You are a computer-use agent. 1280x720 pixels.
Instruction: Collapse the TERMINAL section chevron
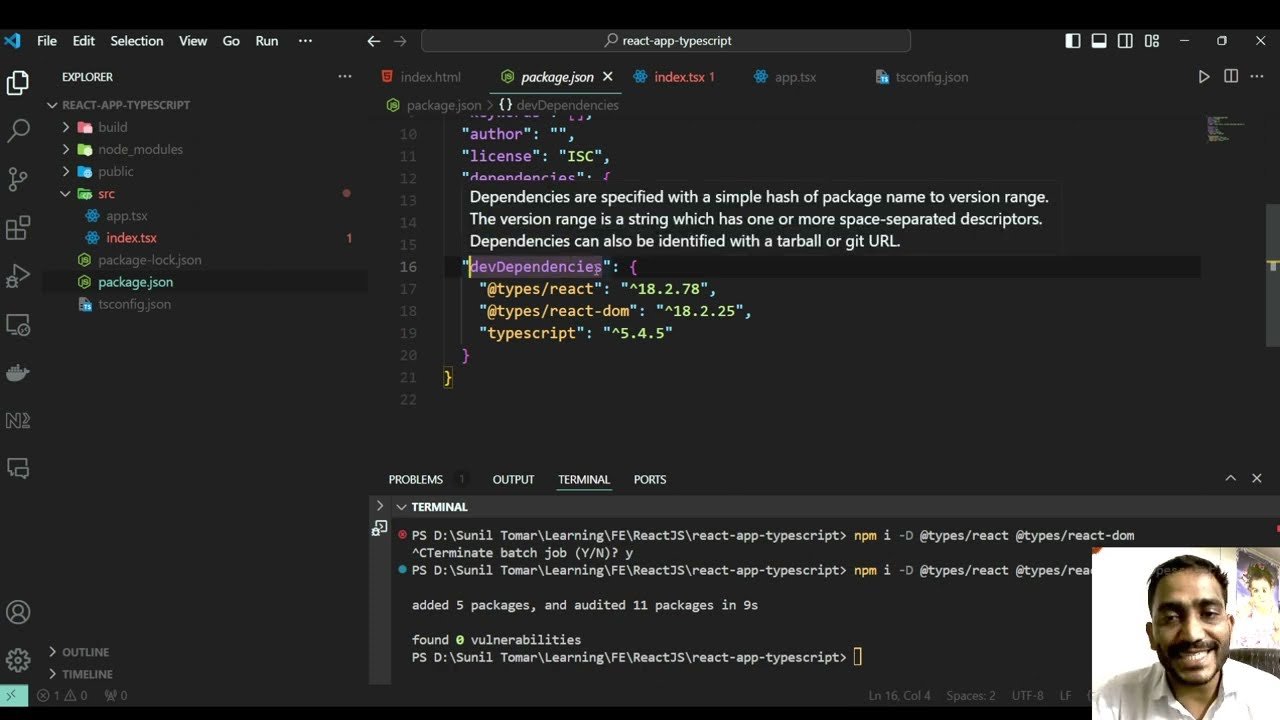click(x=401, y=507)
